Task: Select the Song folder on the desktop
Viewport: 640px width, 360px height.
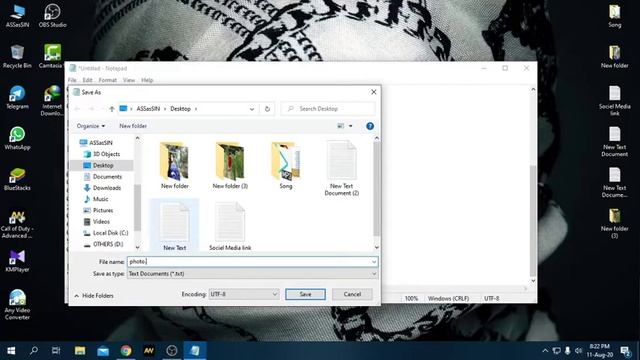Action: click(x=615, y=16)
